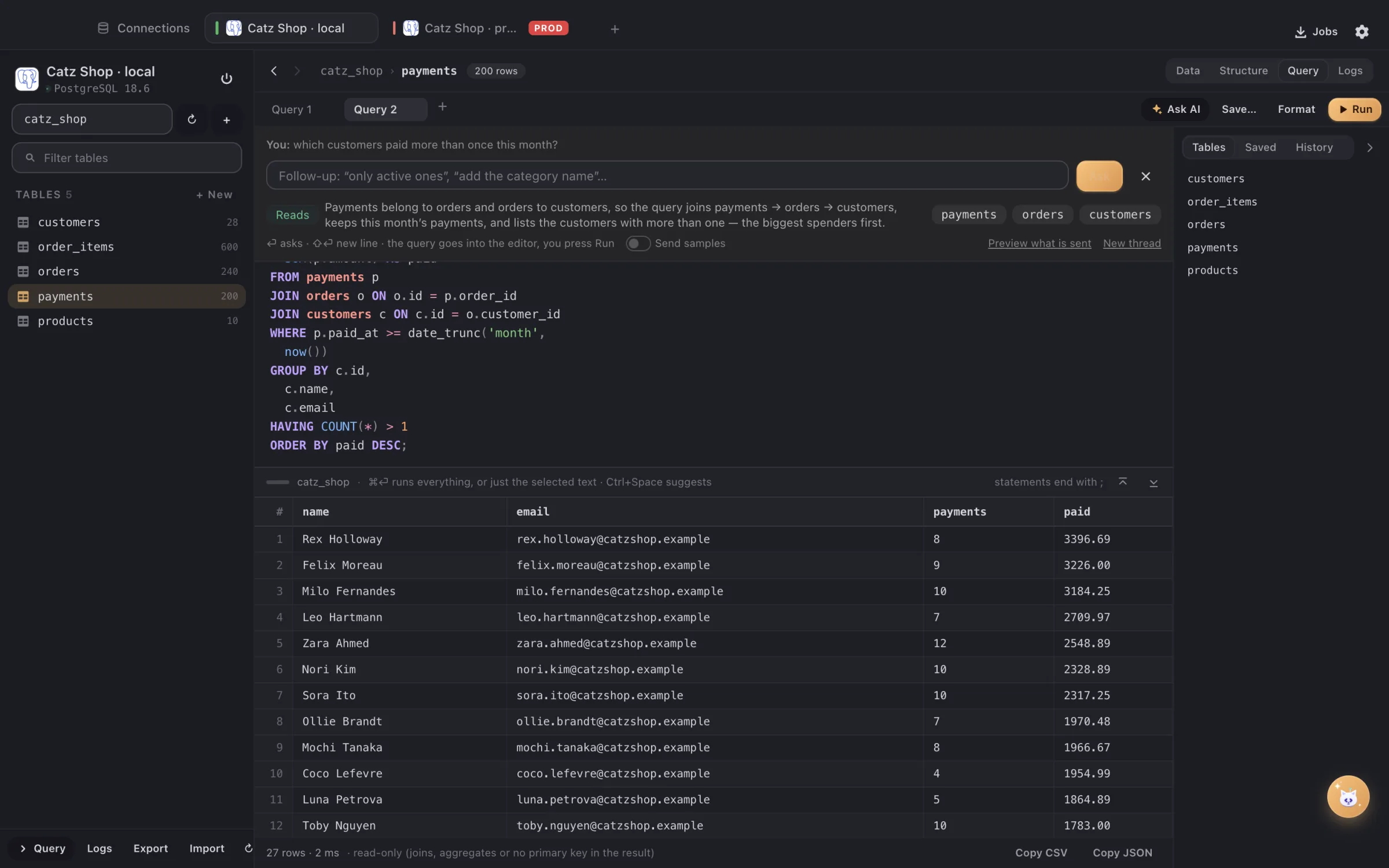Switch to the Data view tab
The image size is (1389, 868).
1188,71
